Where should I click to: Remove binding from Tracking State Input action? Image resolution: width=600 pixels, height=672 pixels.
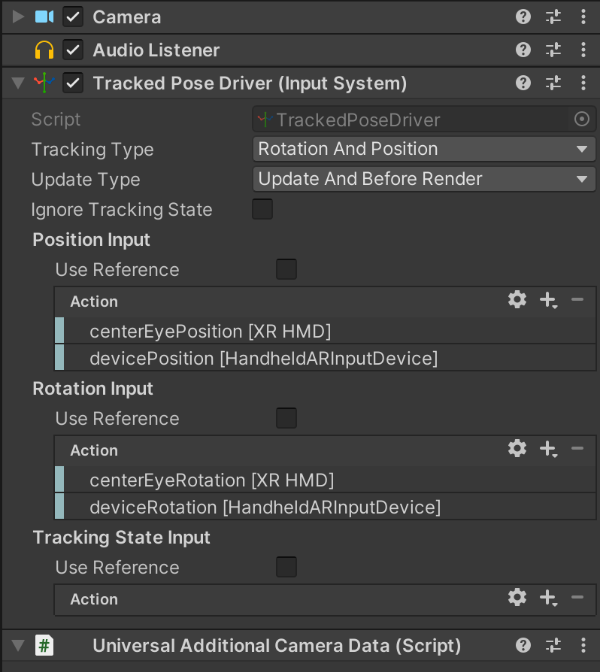577,597
